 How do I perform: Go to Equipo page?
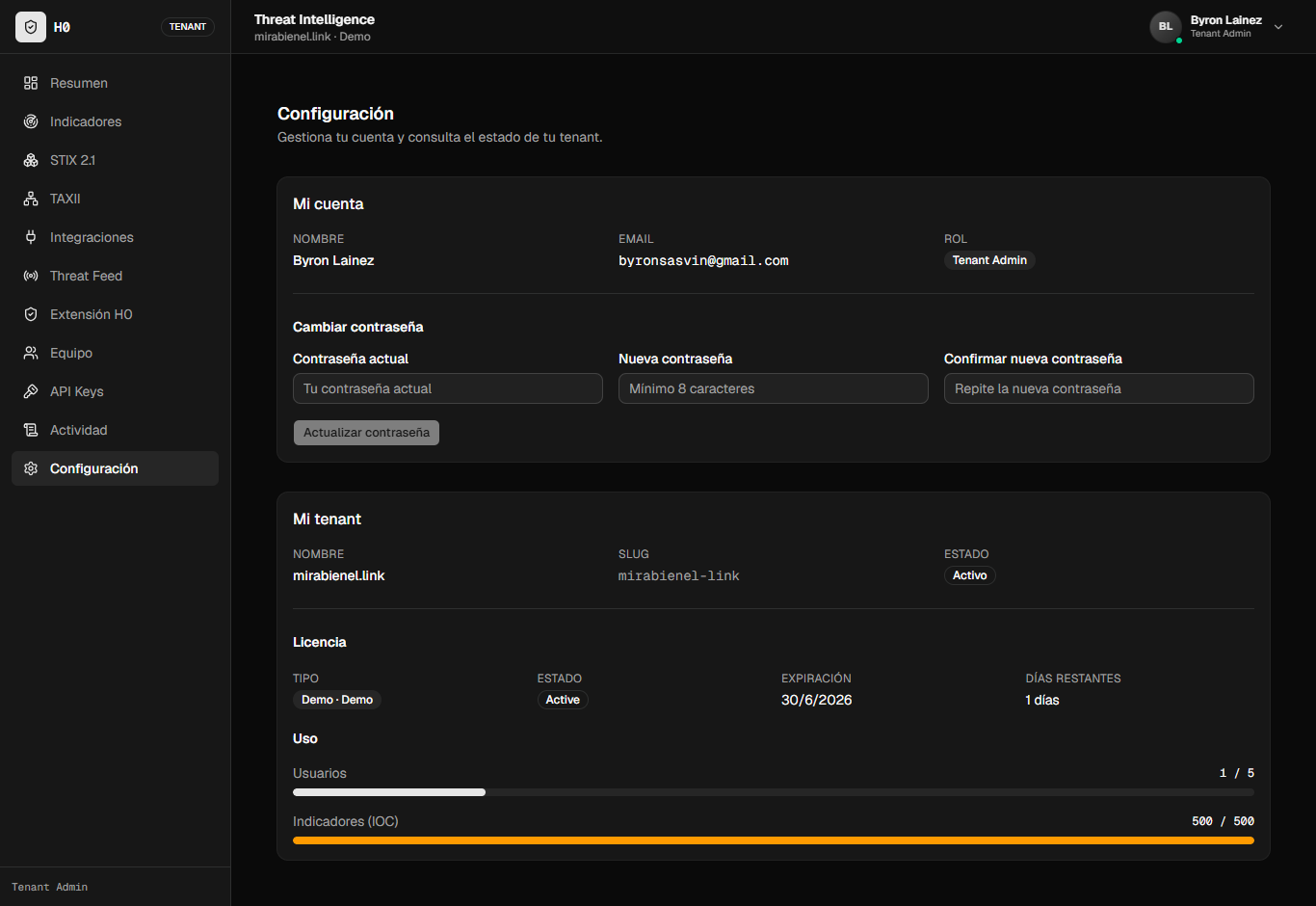tap(115, 353)
